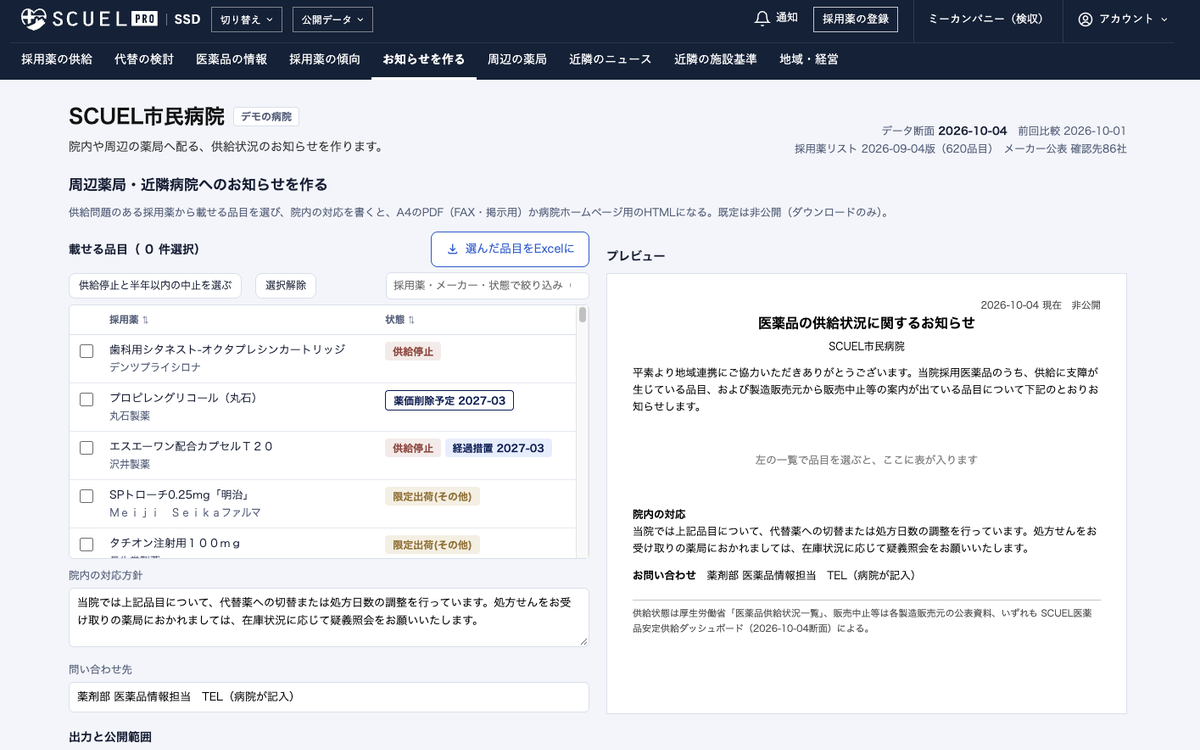Open the 近隣の施設基準 tab
The height and width of the screenshot is (750, 1200).
pos(715,59)
